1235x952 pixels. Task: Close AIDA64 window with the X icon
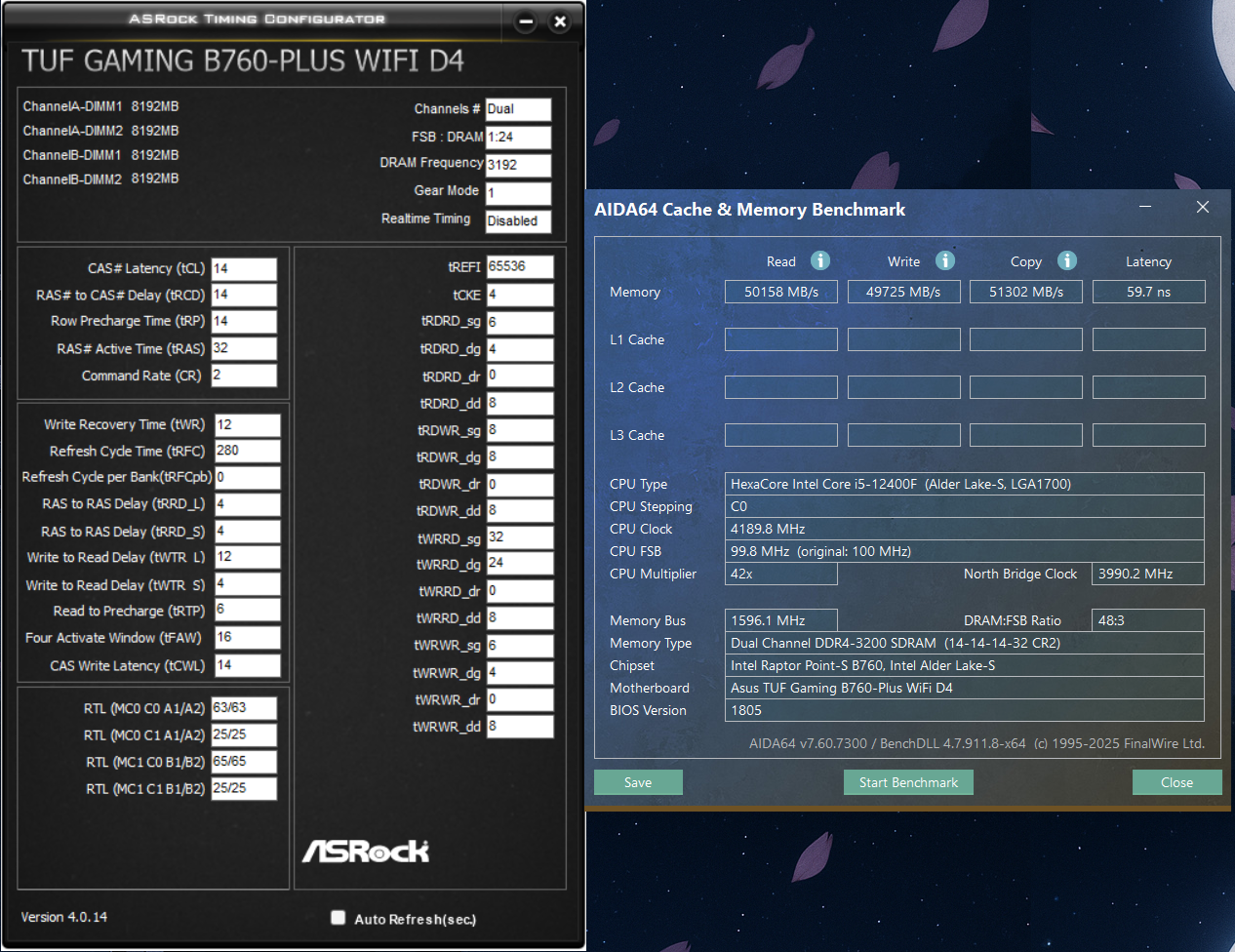click(x=1203, y=207)
